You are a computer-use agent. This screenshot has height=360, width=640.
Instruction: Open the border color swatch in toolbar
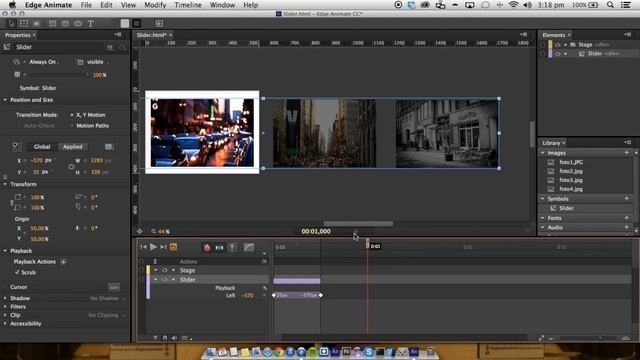pos(137,23)
